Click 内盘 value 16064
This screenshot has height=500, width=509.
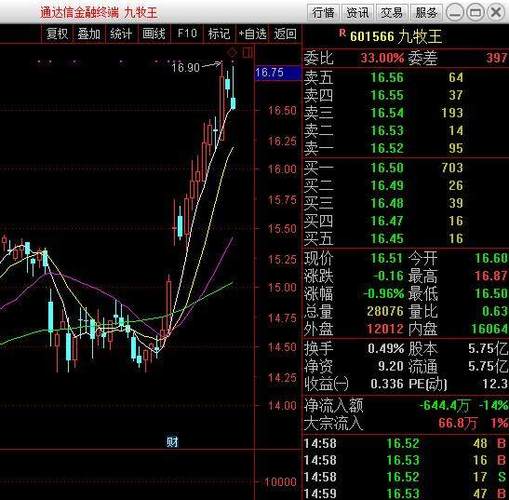(490, 329)
